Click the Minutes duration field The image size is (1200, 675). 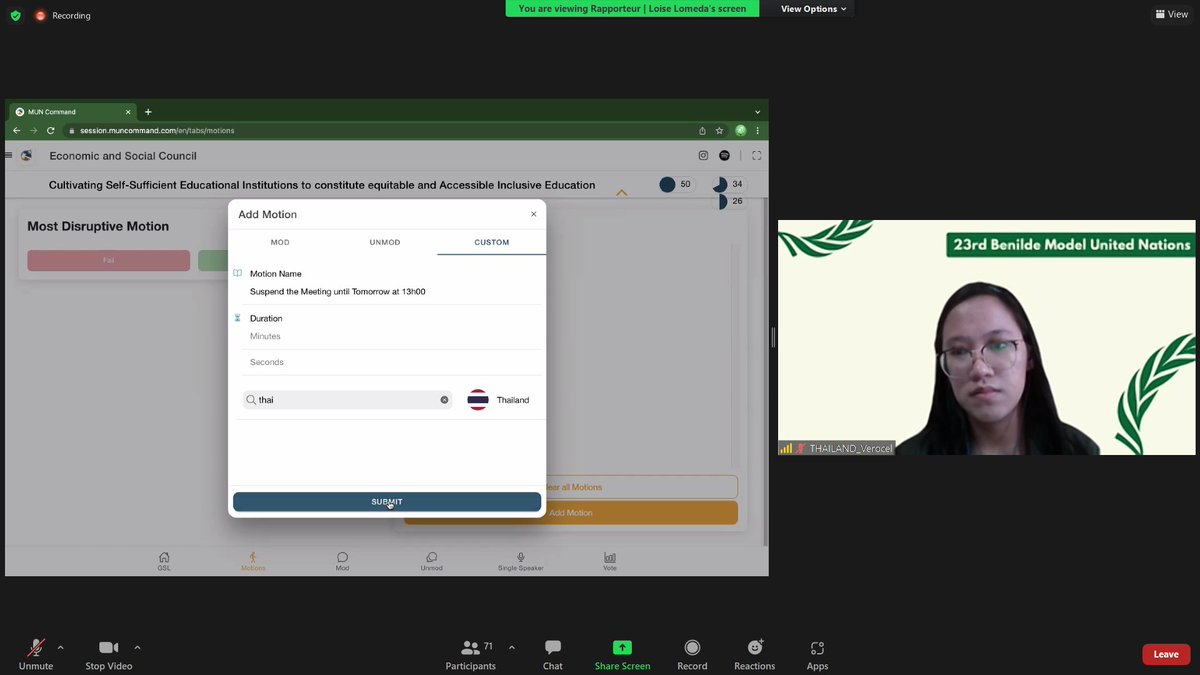(395, 337)
